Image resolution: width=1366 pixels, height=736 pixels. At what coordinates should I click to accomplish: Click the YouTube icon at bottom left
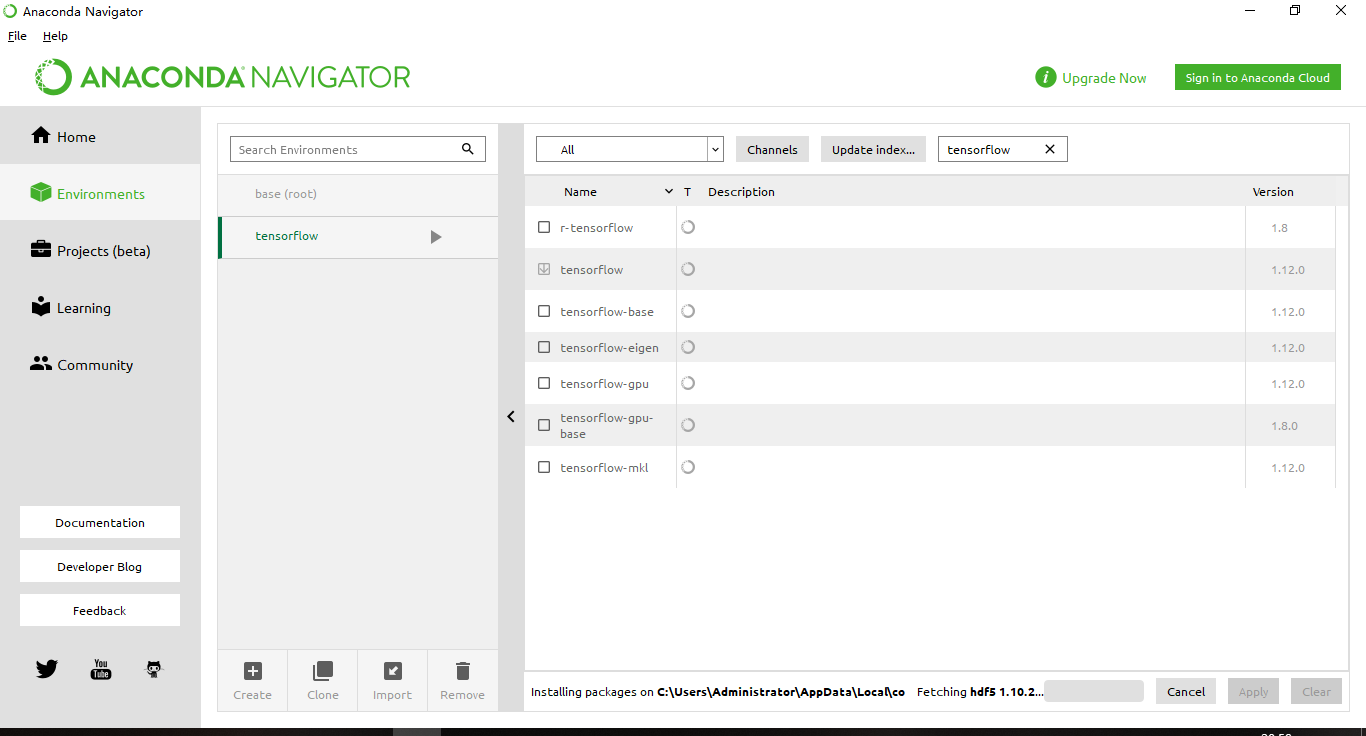pyautogui.click(x=100, y=669)
